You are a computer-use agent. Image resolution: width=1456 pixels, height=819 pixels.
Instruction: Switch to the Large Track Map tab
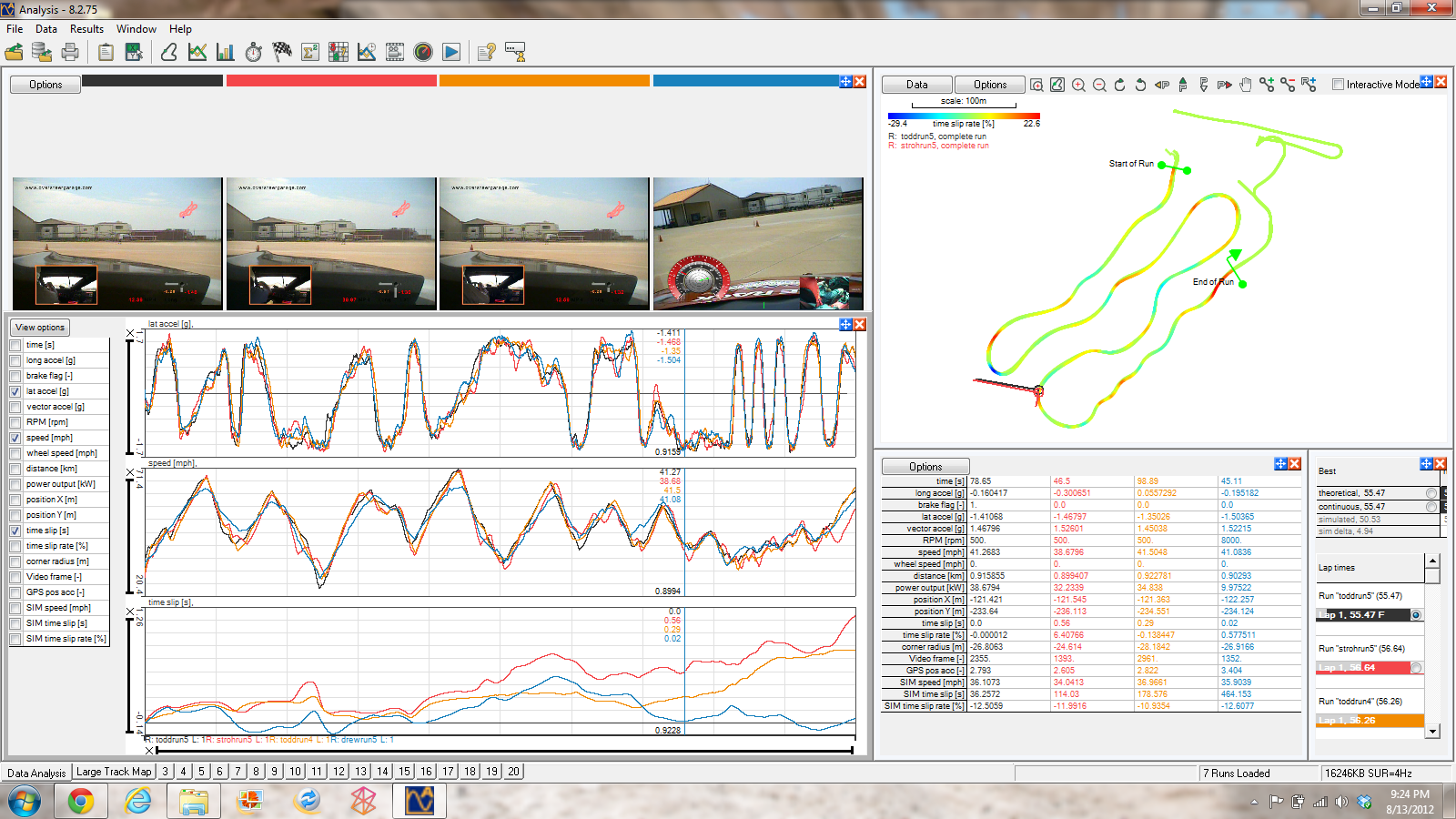point(114,772)
